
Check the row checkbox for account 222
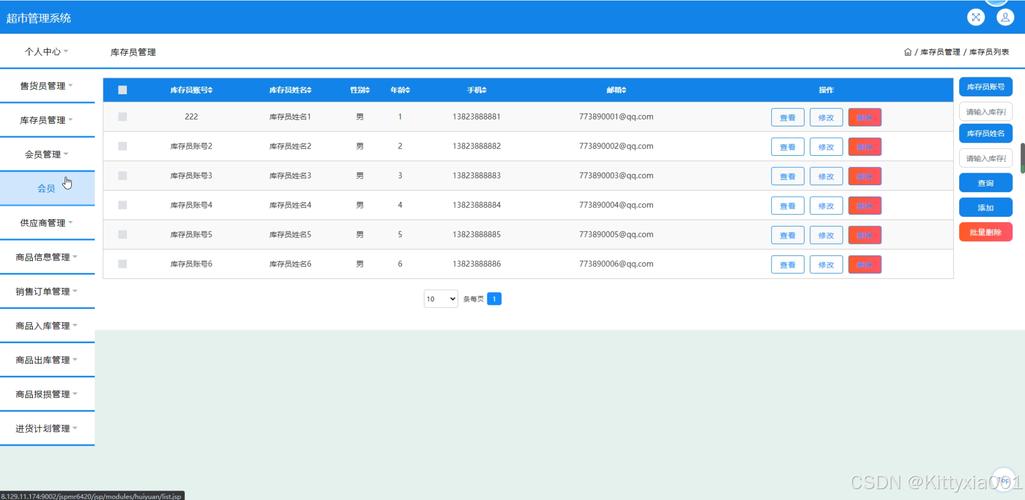[x=122, y=117]
